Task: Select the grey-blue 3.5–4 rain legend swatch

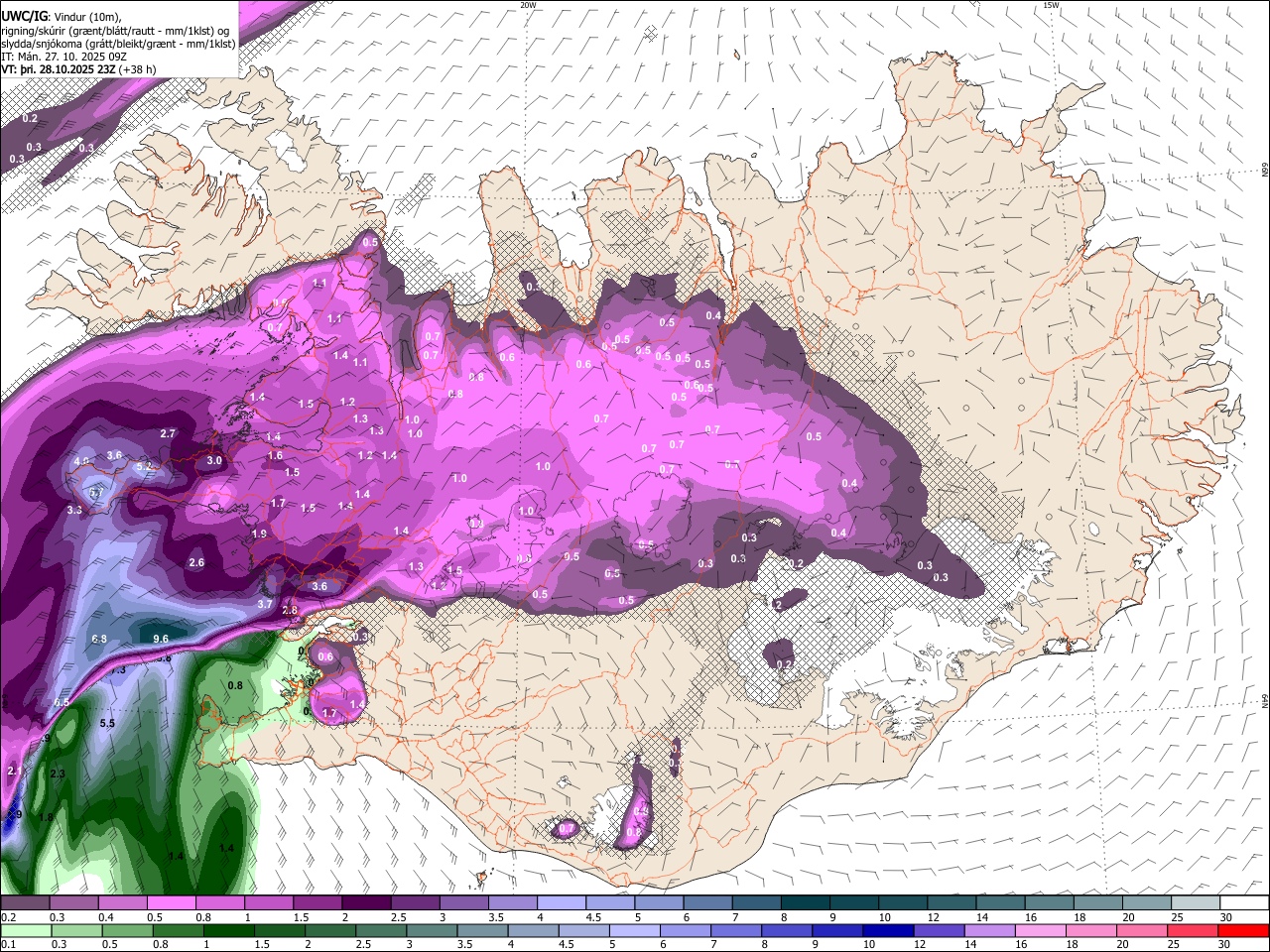Action: (x=483, y=930)
